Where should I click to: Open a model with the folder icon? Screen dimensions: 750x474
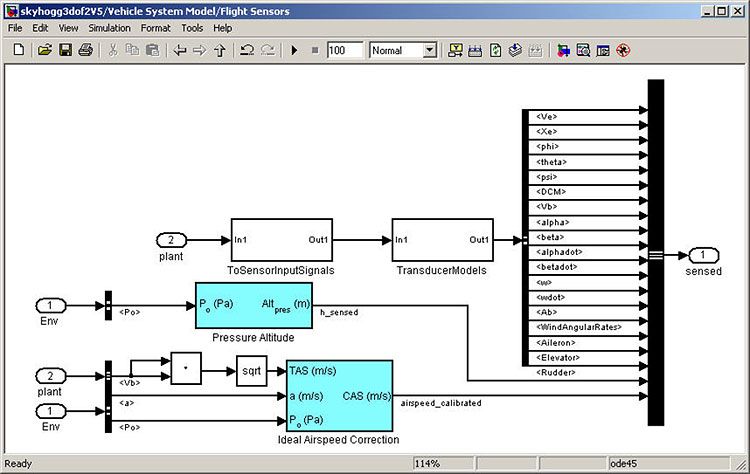(x=44, y=50)
